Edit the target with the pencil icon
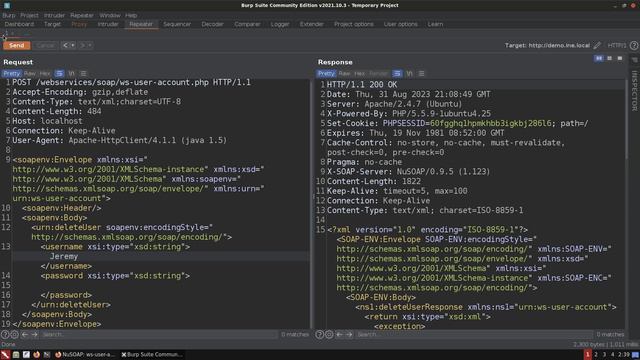The image size is (640, 360). coord(597,45)
